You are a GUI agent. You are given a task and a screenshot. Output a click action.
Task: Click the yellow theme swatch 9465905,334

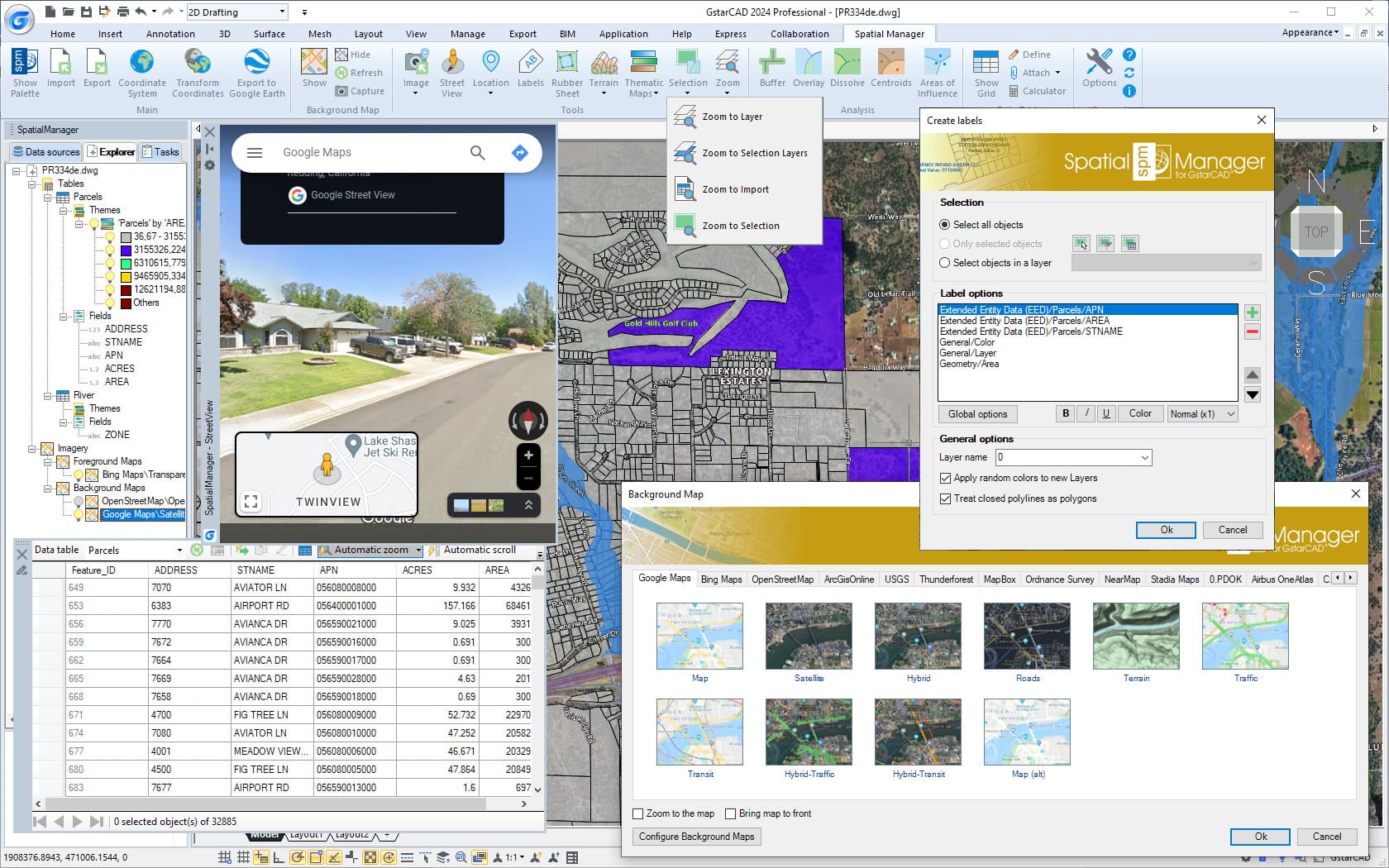[126, 276]
